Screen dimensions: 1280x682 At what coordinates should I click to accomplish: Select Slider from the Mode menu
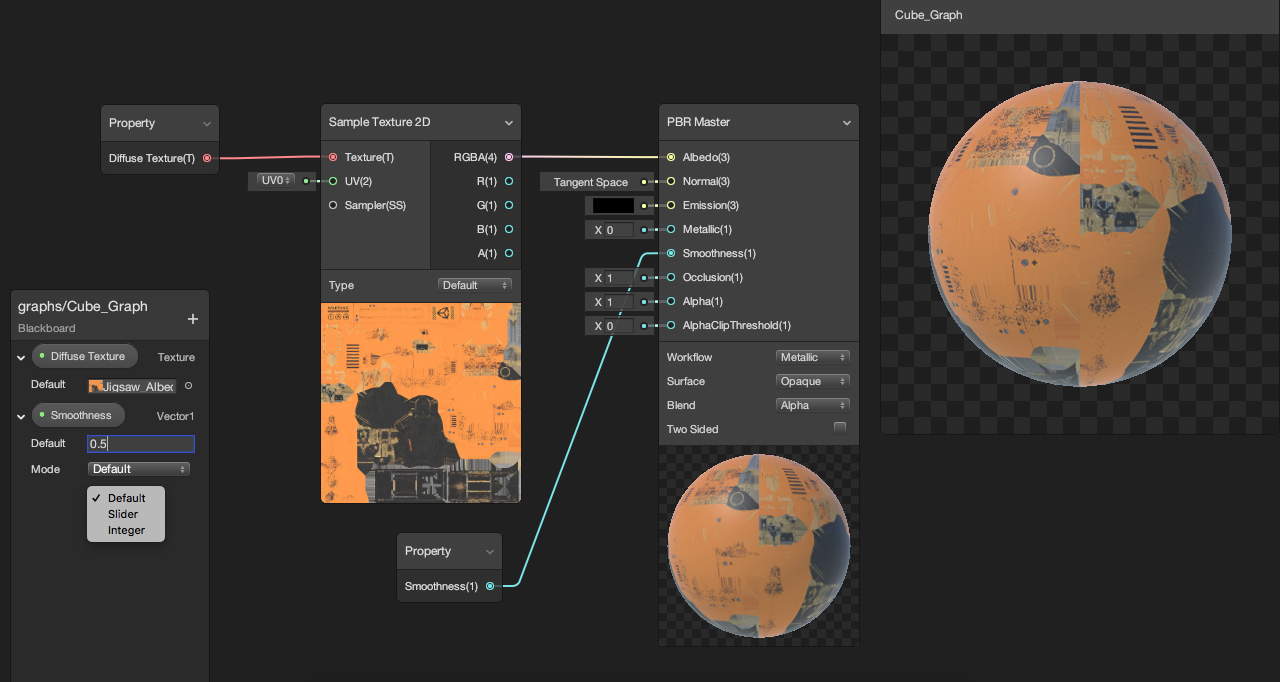pyautogui.click(x=123, y=514)
